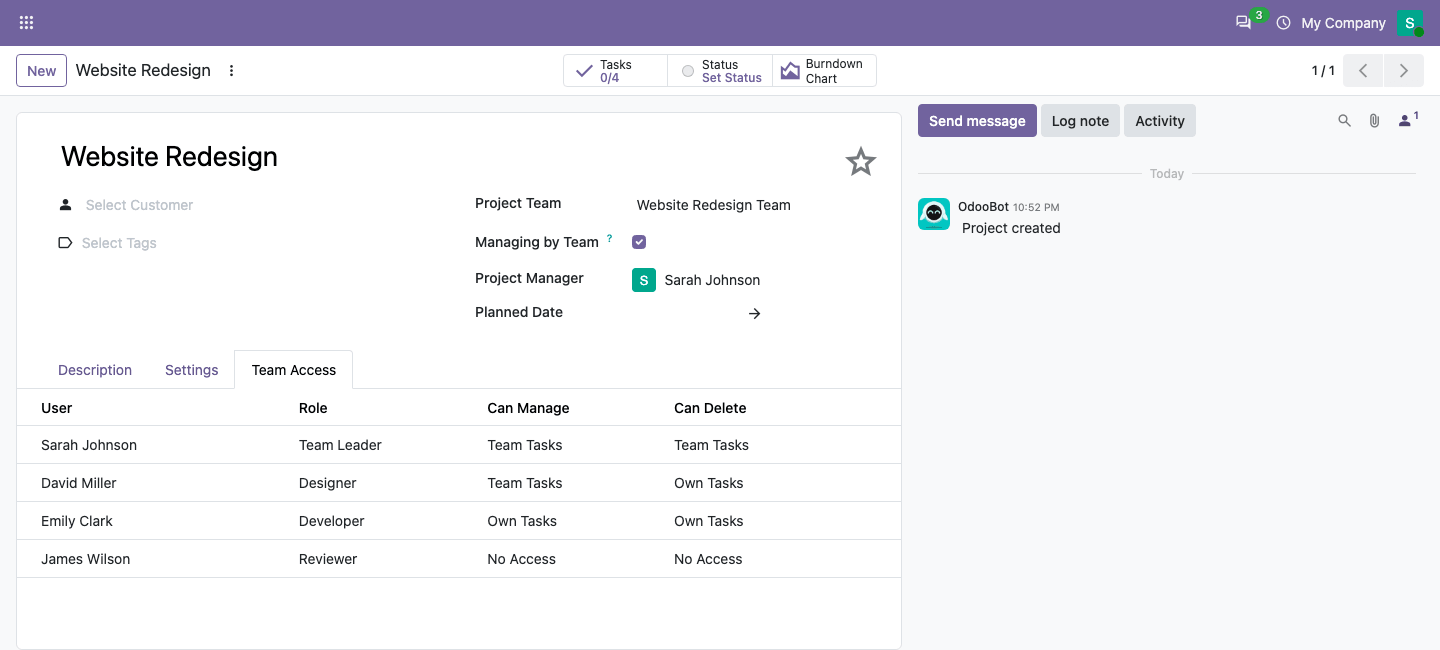Click the Designer role cell
The width and height of the screenshot is (1440, 650).
[328, 483]
